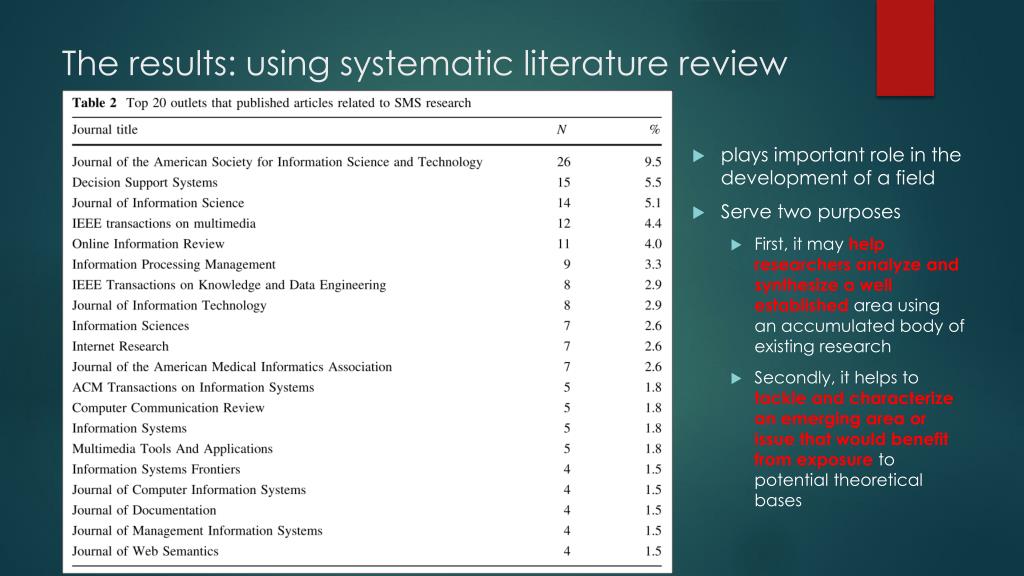Select "Journal of Management Information Systems" title
Viewport: 1024px width, 576px height.
pyautogui.click(x=197, y=530)
